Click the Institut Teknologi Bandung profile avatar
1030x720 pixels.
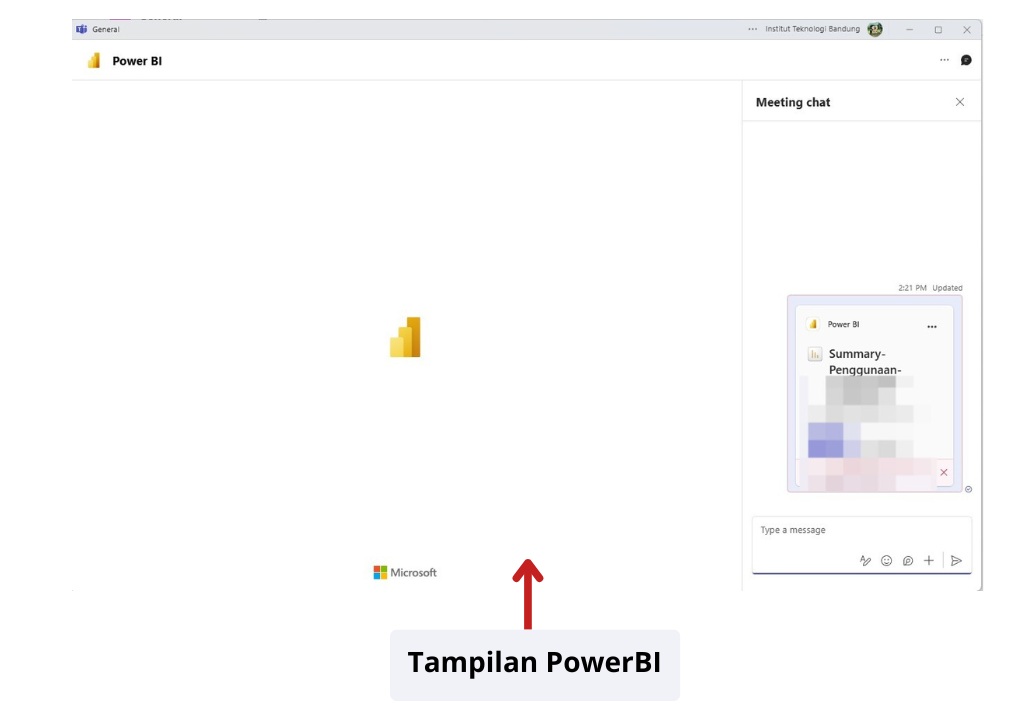(875, 30)
